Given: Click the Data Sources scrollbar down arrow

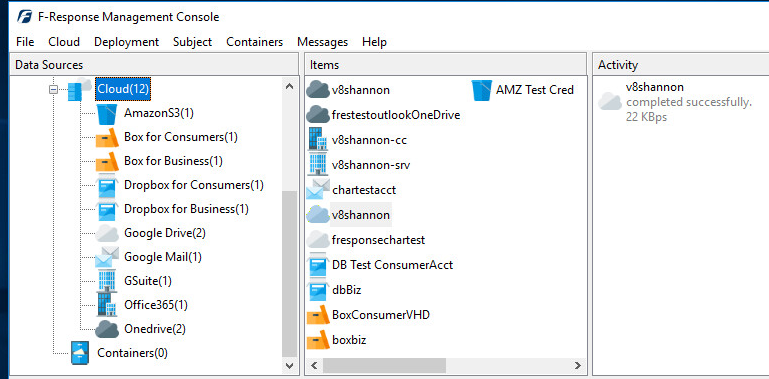Looking at the screenshot, I should pyautogui.click(x=289, y=365).
